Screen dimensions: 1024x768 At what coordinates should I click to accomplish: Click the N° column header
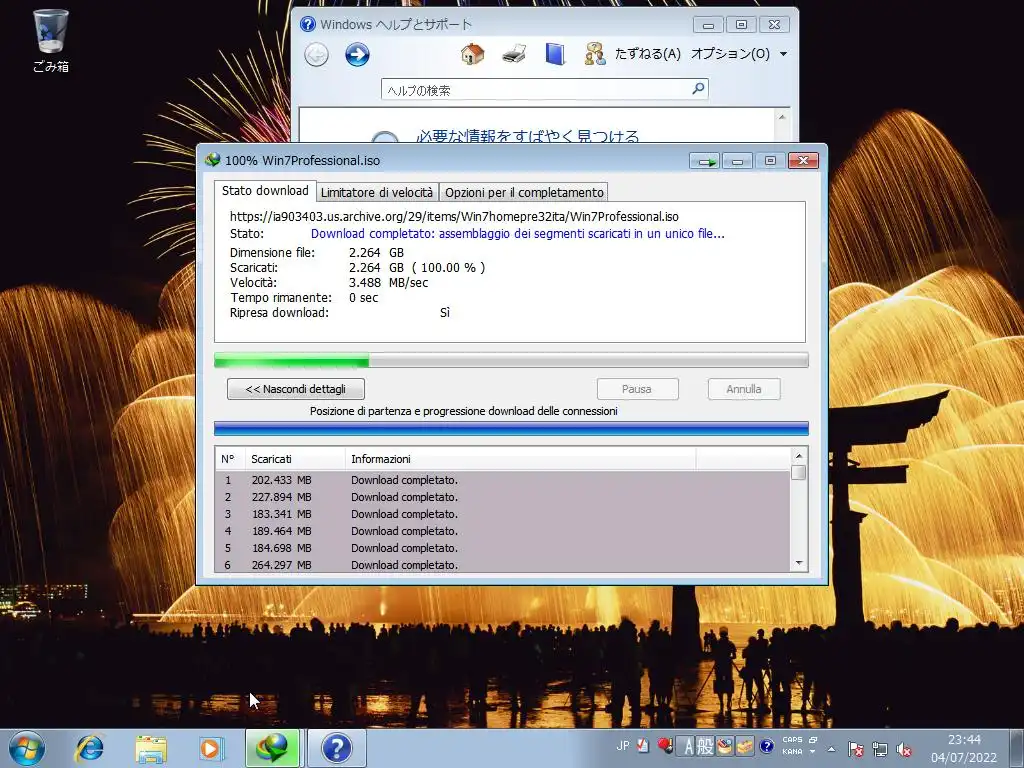[x=229, y=459]
